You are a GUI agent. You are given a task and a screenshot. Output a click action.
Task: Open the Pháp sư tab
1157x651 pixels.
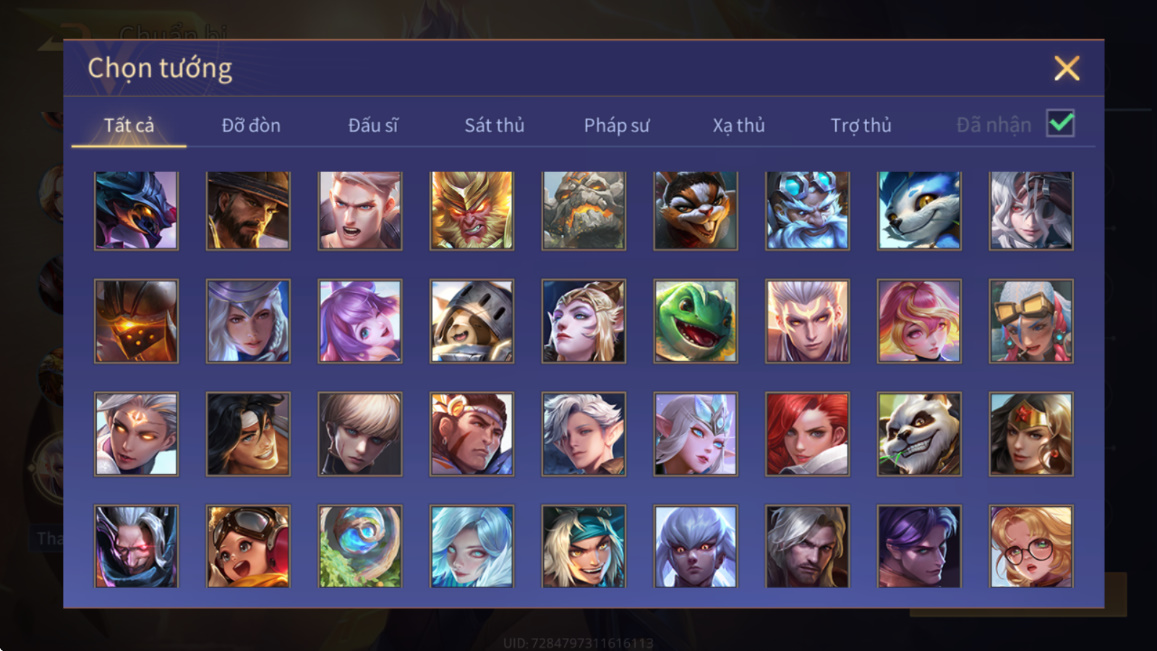point(616,125)
